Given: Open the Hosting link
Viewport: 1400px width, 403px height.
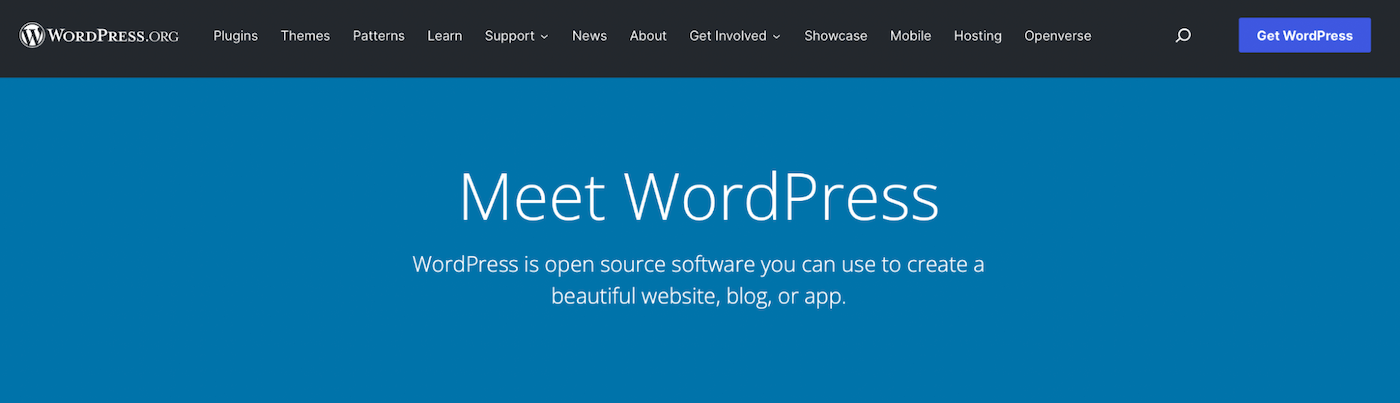Looking at the screenshot, I should click(978, 35).
